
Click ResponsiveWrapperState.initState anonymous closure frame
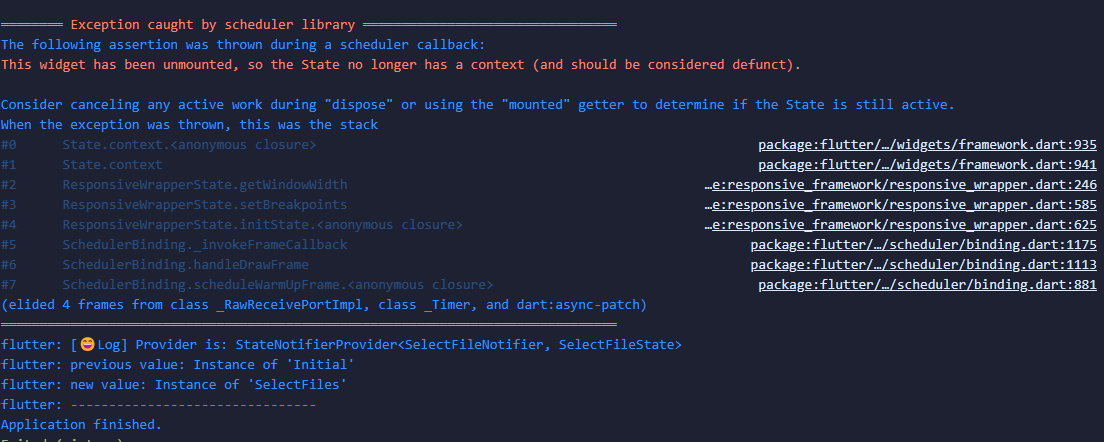[x=263, y=225]
